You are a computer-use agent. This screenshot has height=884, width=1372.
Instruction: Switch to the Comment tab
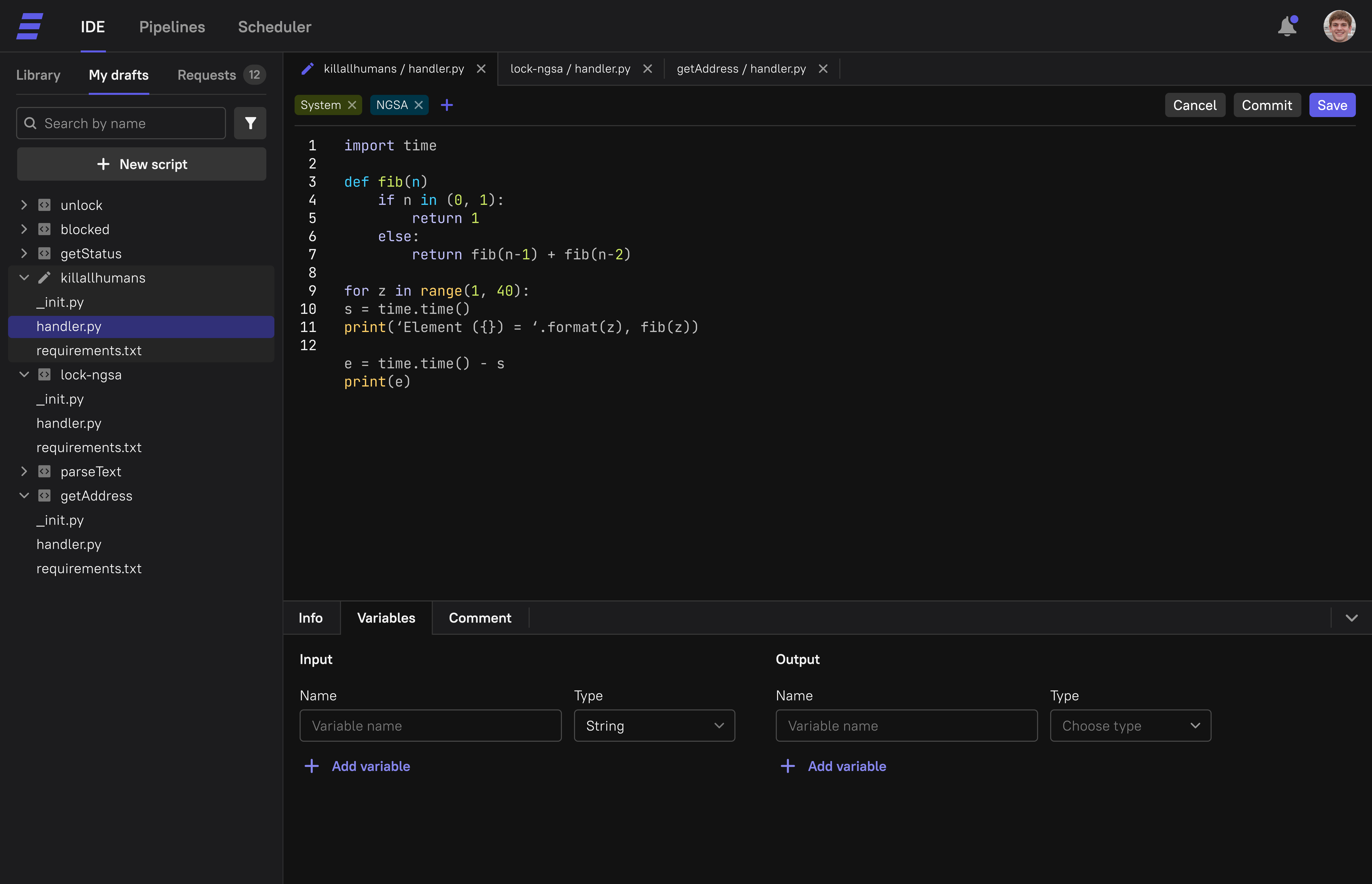pyautogui.click(x=480, y=618)
